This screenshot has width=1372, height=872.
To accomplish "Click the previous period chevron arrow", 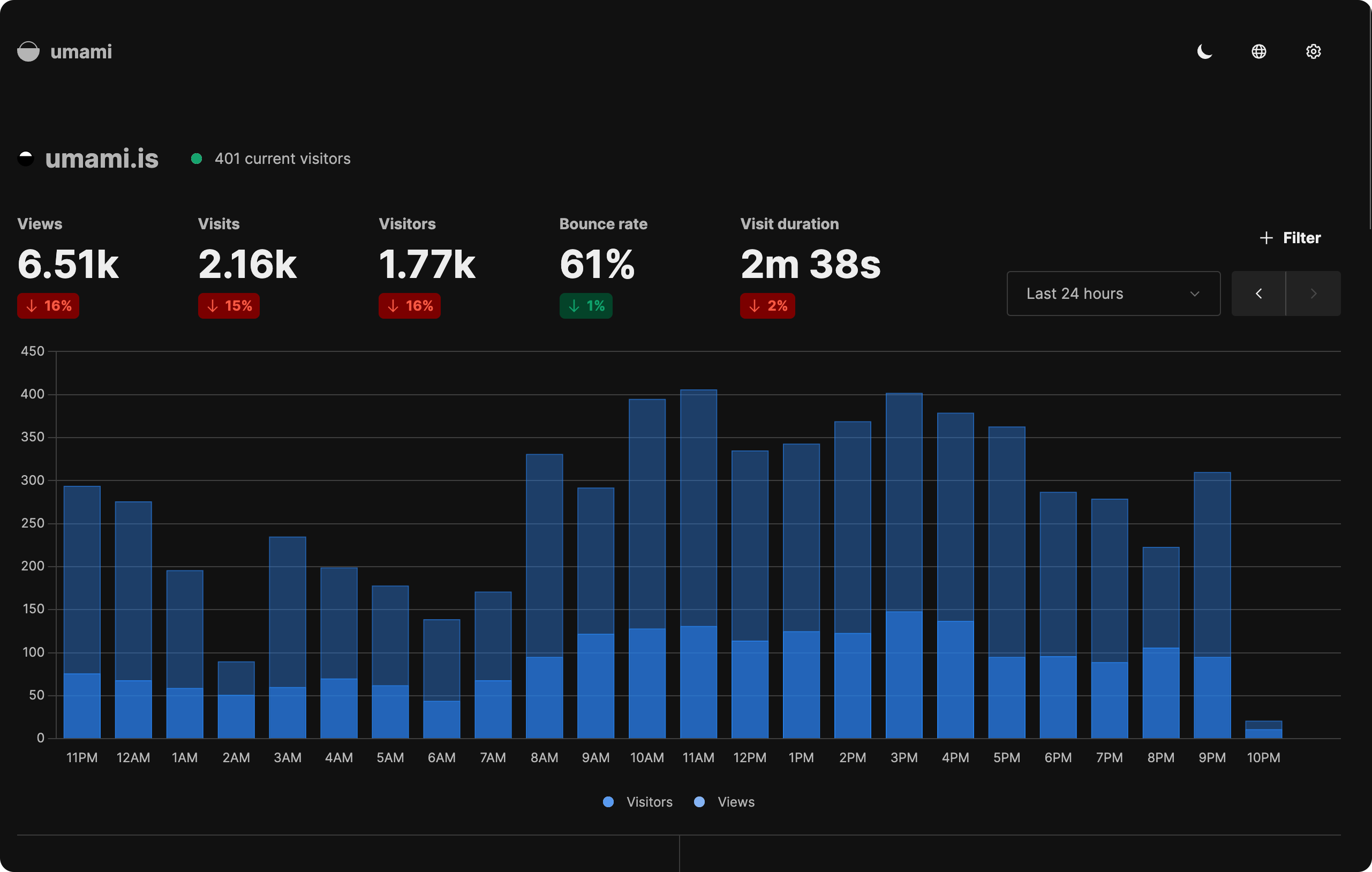I will pos(1258,293).
